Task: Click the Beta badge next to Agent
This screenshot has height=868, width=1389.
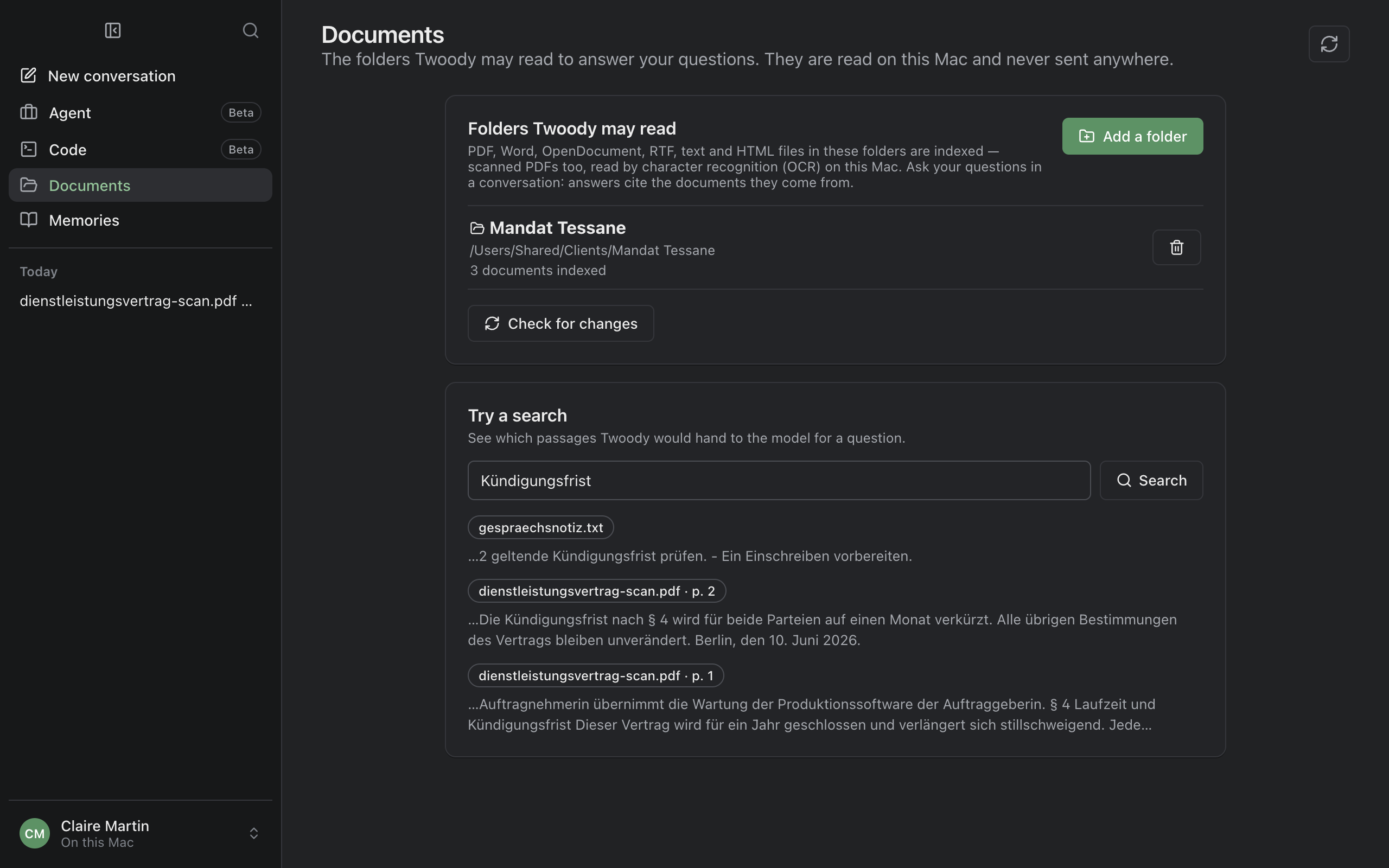Action: (241, 112)
